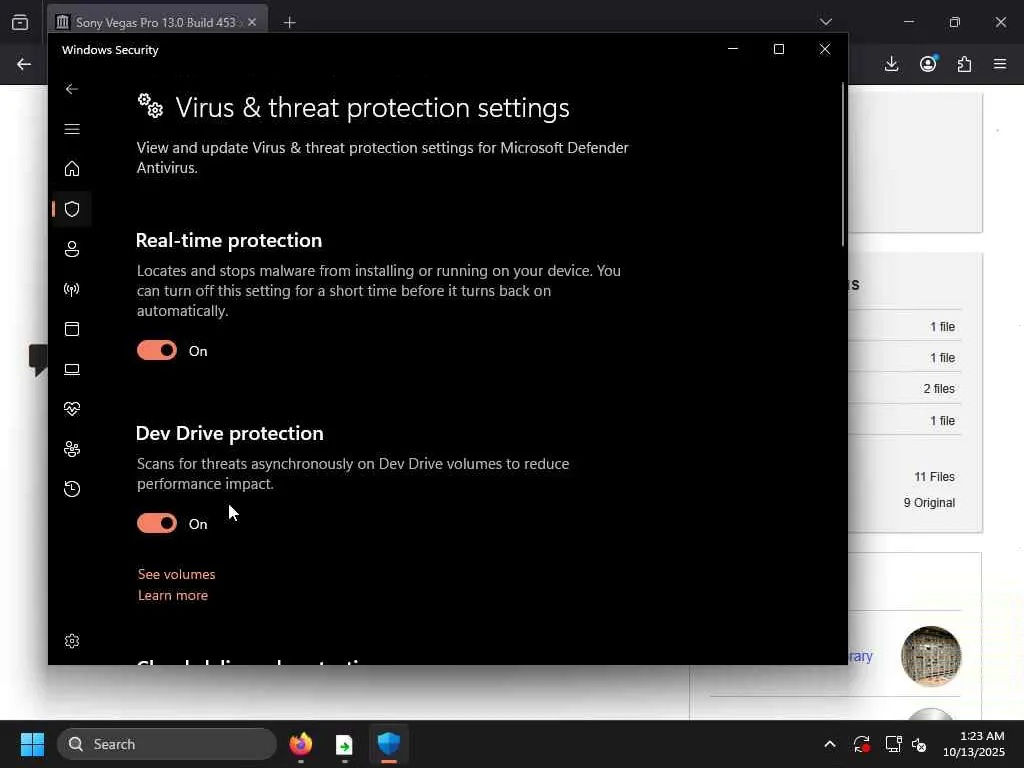Screen dimensions: 1024x768
Task: Open a new browser tab
Action: (x=289, y=23)
